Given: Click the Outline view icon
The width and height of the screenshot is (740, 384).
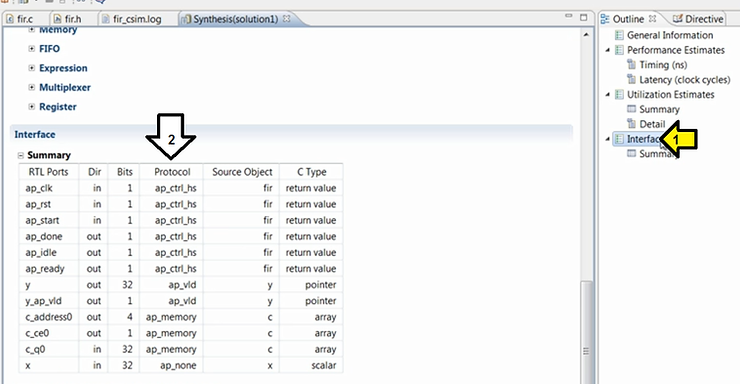Looking at the screenshot, I should (605, 19).
